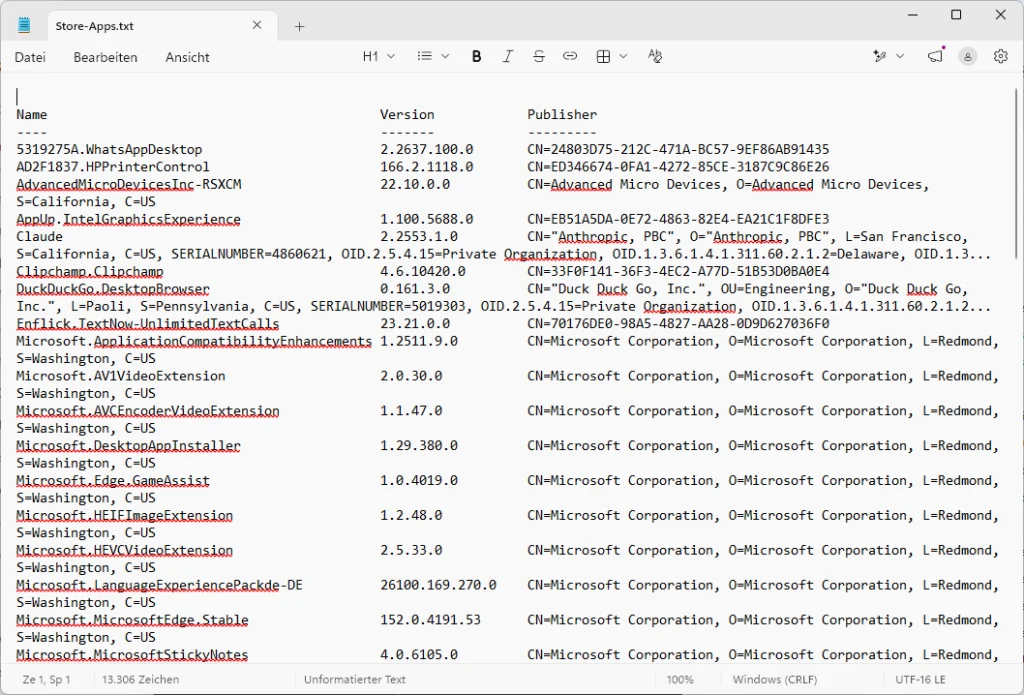Open the Copilot rewrite pen icon
This screenshot has height=695, width=1024.
(880, 56)
